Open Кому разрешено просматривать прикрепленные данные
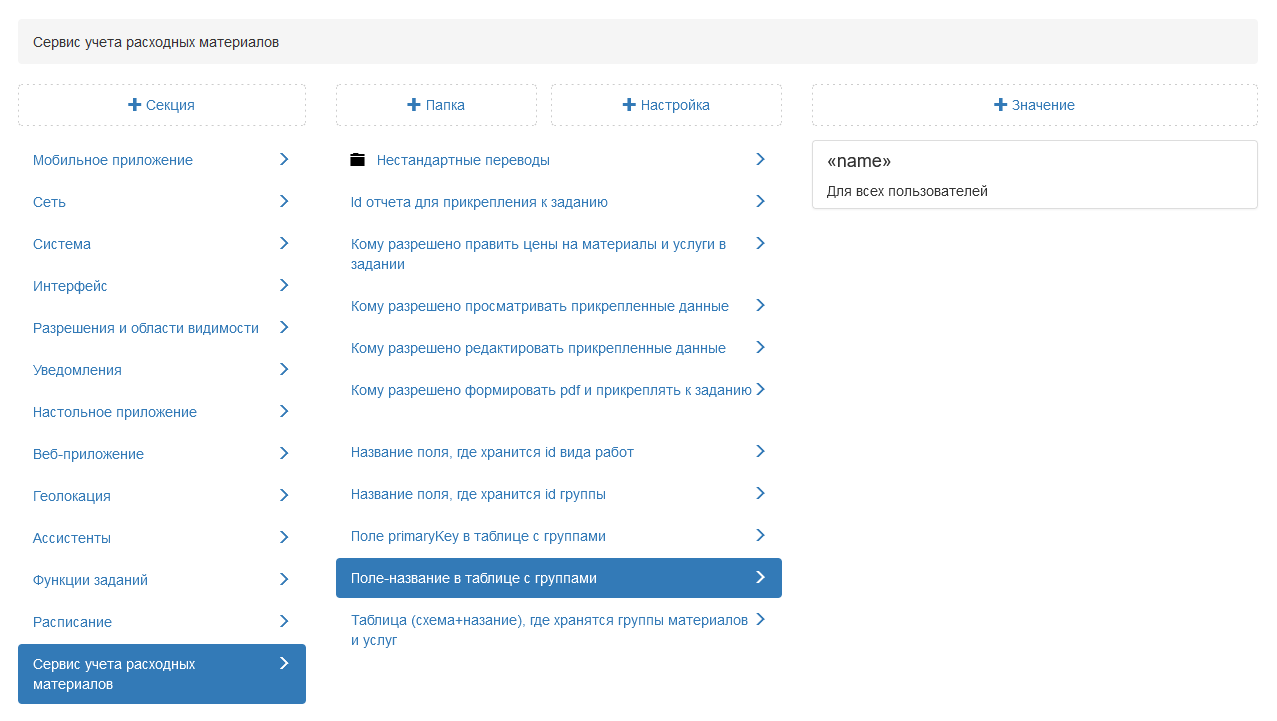The width and height of the screenshot is (1277, 721). click(x=539, y=306)
